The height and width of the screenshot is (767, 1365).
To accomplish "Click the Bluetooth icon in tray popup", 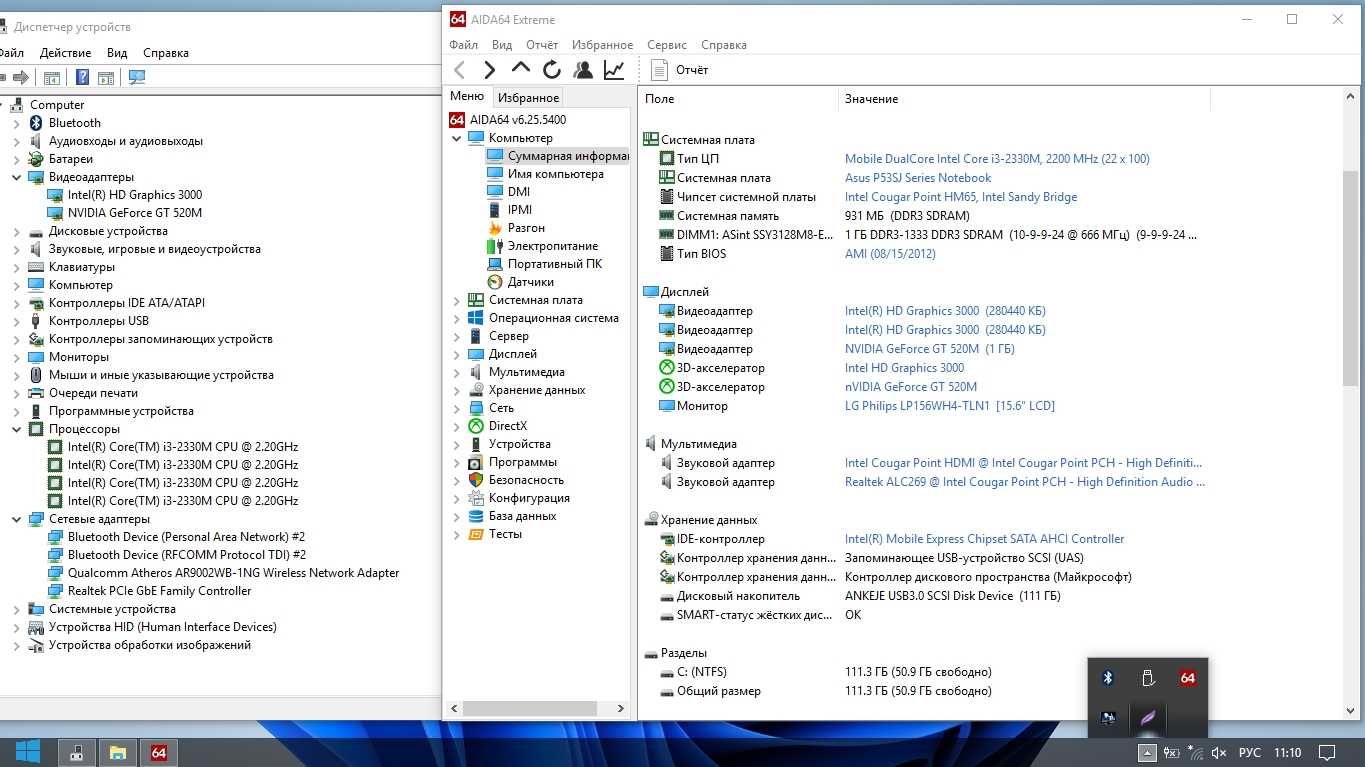I will [1108, 678].
